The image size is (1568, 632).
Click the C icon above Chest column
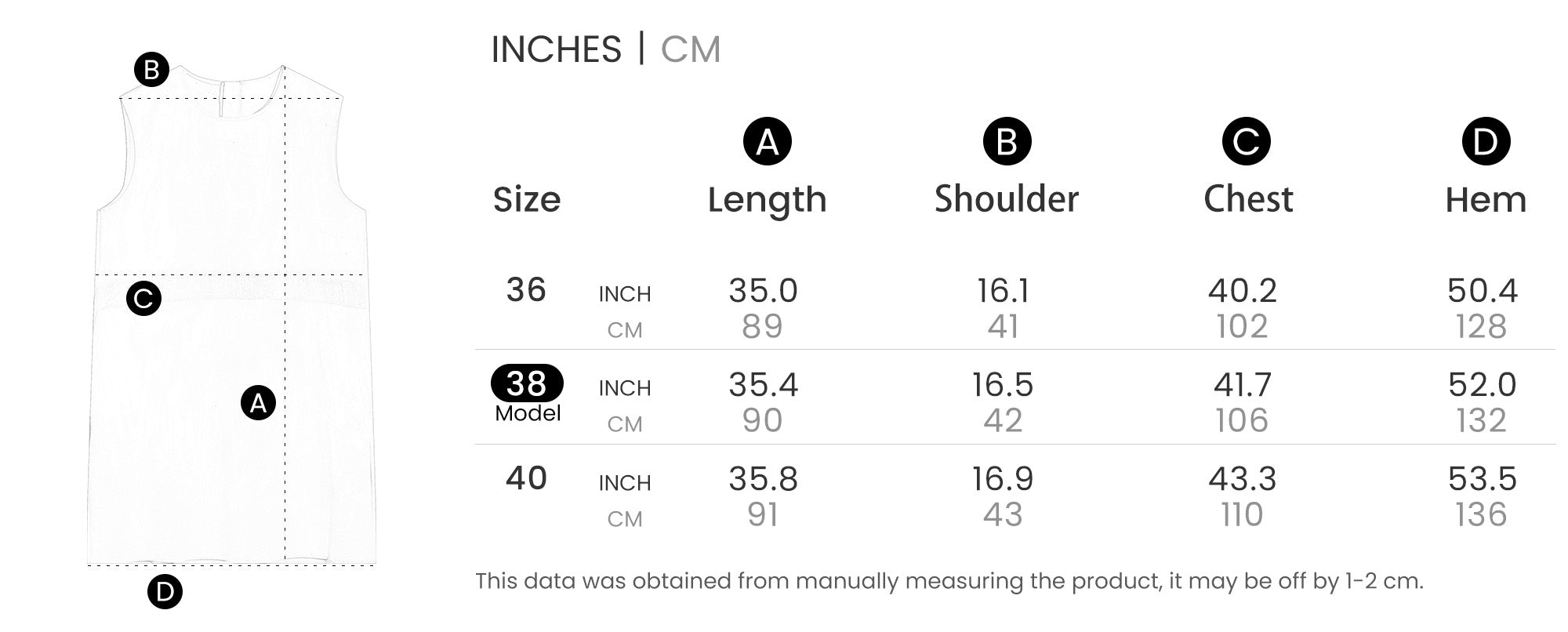click(1246, 142)
